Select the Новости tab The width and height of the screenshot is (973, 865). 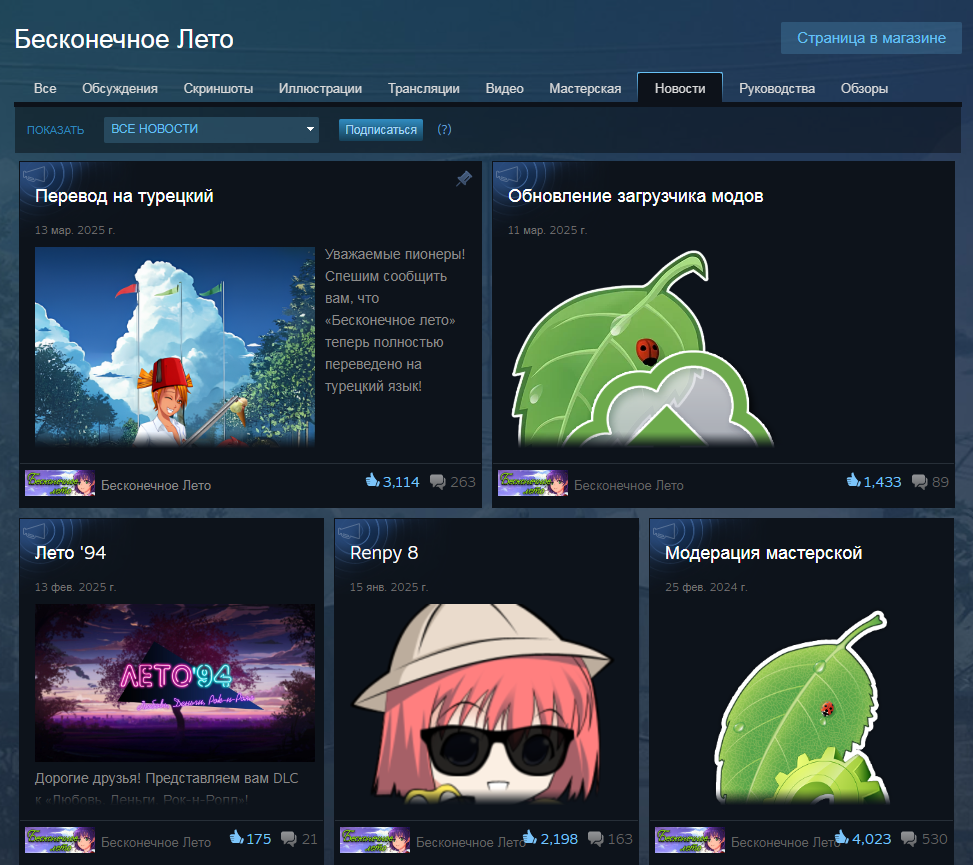(x=680, y=88)
